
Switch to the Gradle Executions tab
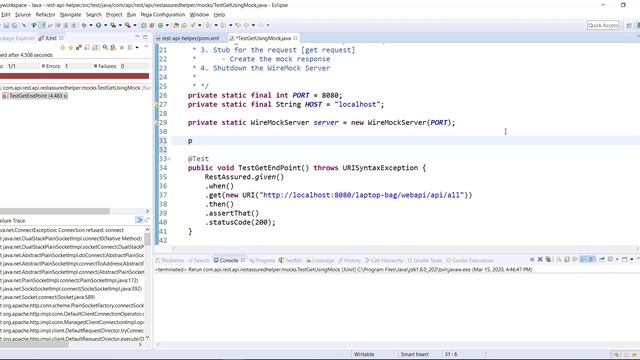470,260
